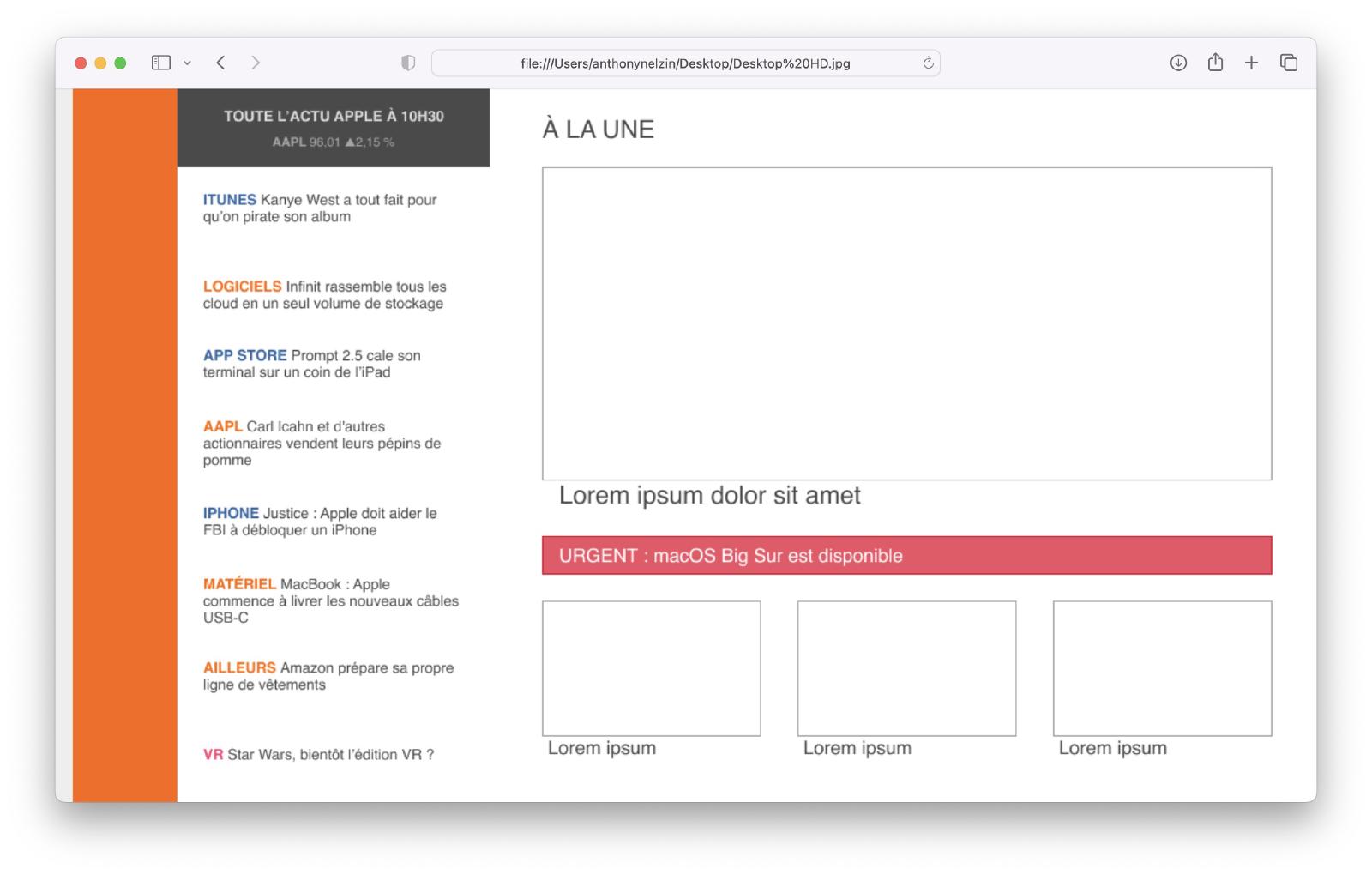Click the privacy report shield icon
Viewport: 1372px width, 875px height.
click(408, 63)
